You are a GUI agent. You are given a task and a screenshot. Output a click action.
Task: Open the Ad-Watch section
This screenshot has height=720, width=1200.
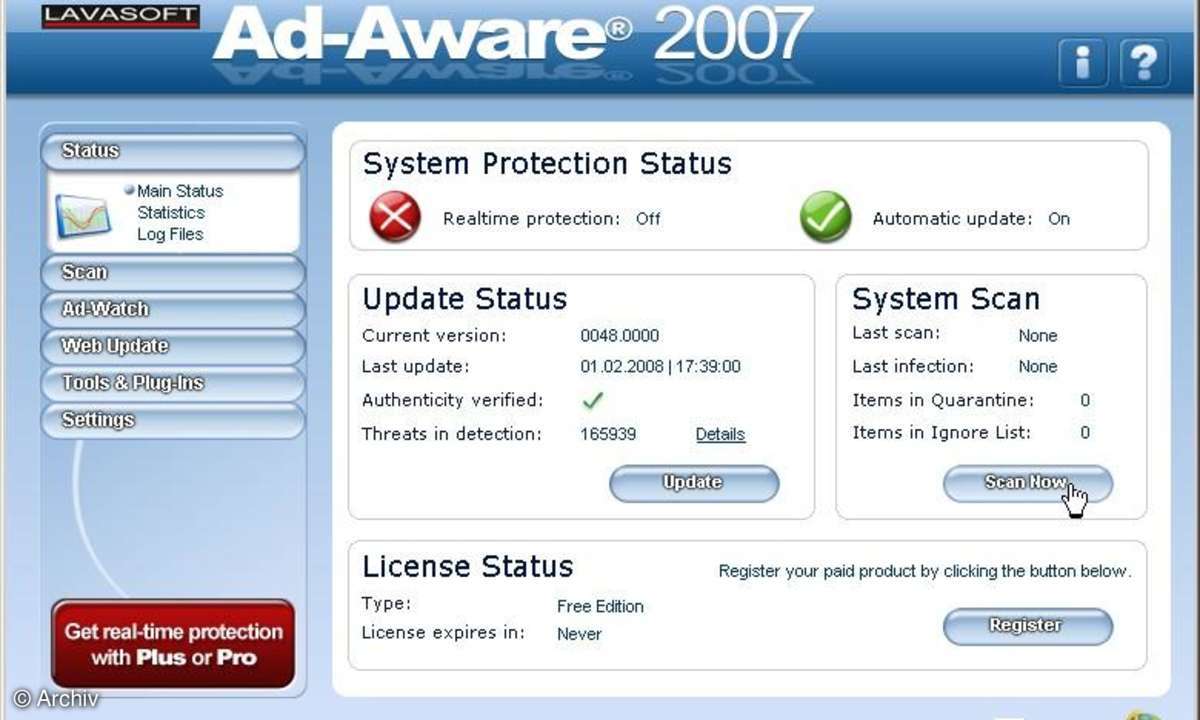click(172, 310)
